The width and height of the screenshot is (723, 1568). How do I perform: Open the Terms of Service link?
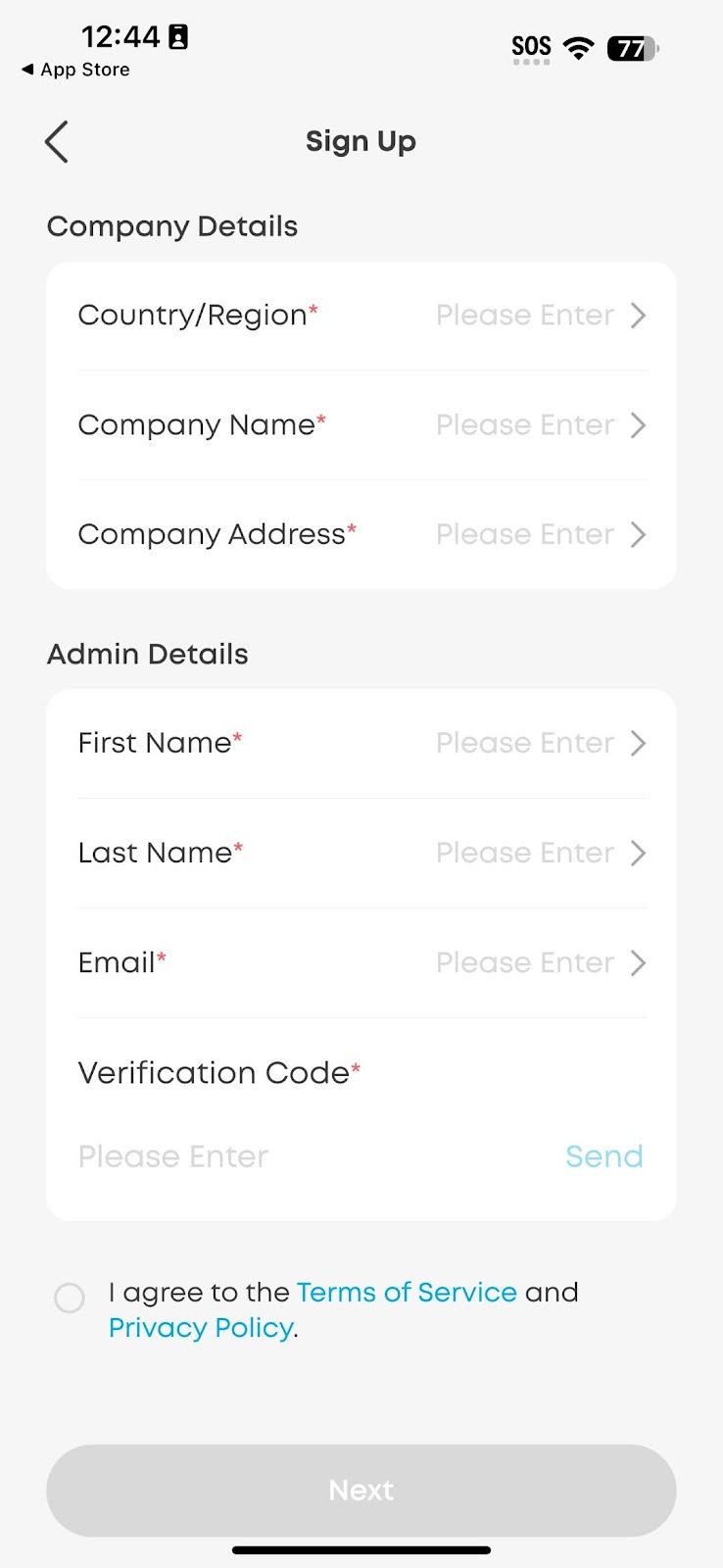point(407,1293)
